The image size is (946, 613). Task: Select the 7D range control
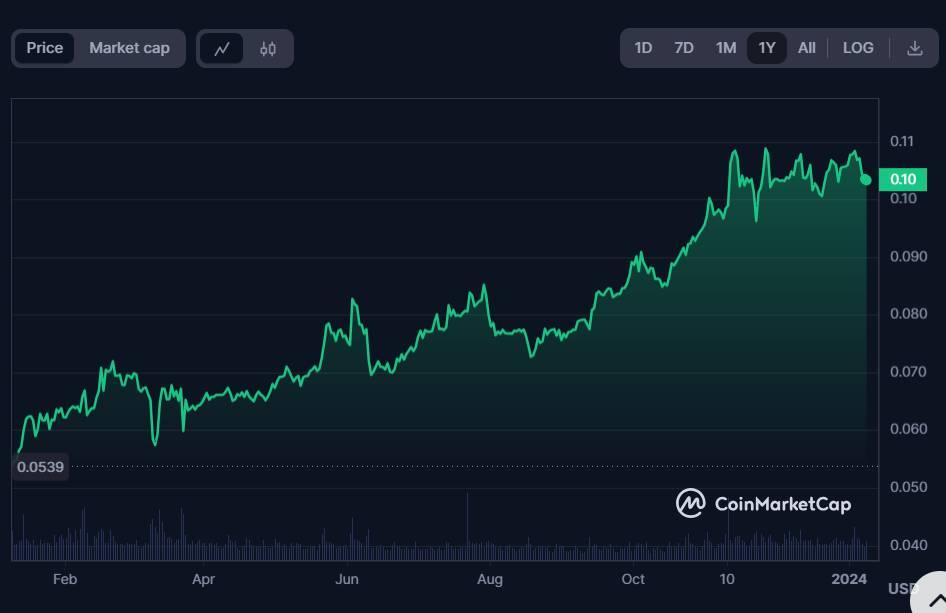(684, 47)
